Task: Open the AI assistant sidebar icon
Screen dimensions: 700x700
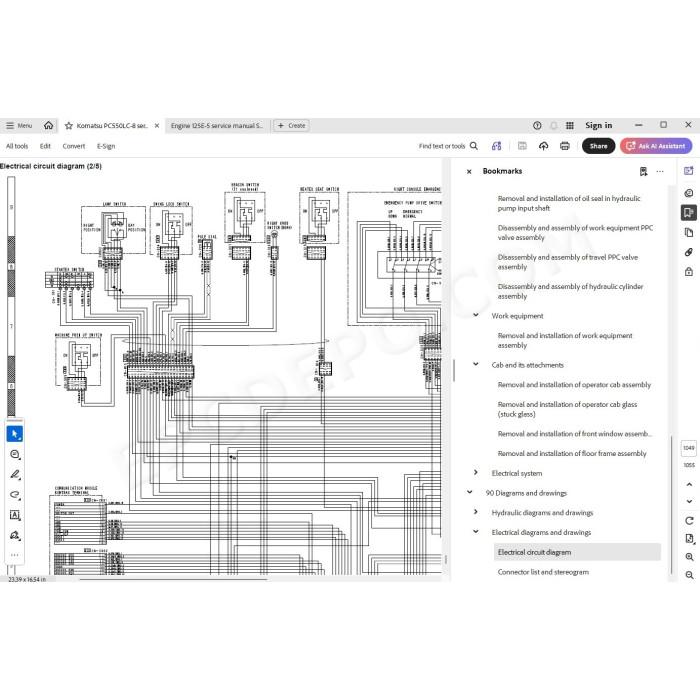Action: (x=688, y=171)
